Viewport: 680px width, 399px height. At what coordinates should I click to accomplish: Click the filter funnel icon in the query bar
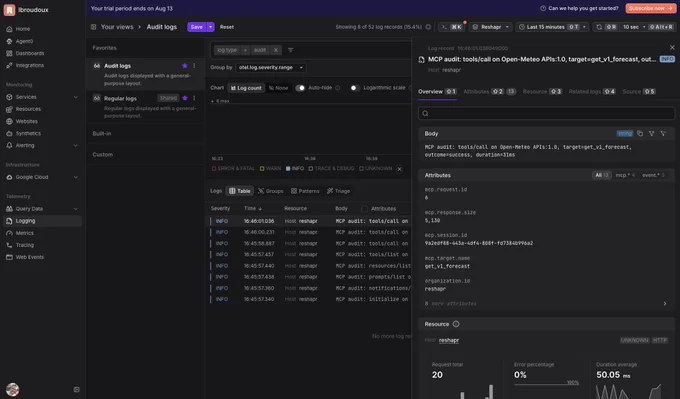pyautogui.click(x=291, y=50)
